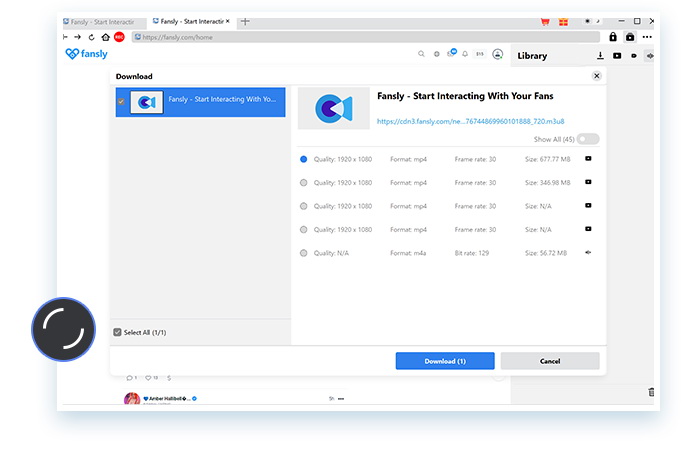Delete with the Library trash icon
684x449 pixels.
650,392
